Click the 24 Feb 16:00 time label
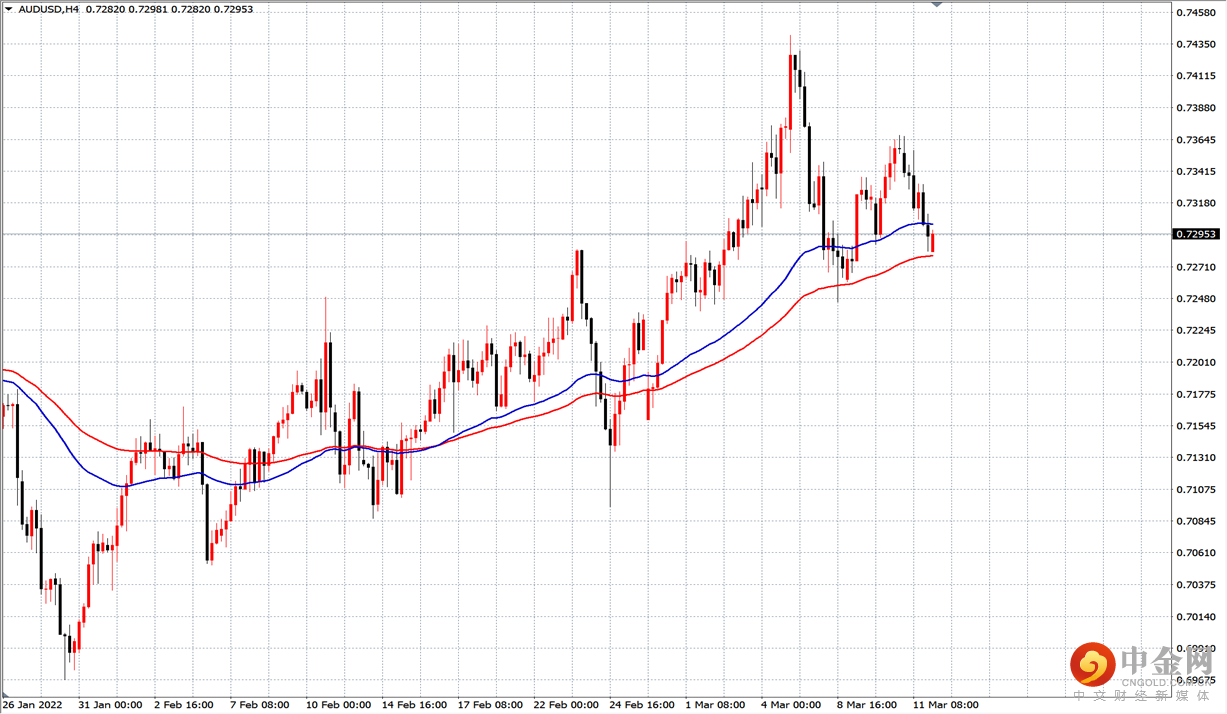1227x714 pixels. [x=641, y=705]
